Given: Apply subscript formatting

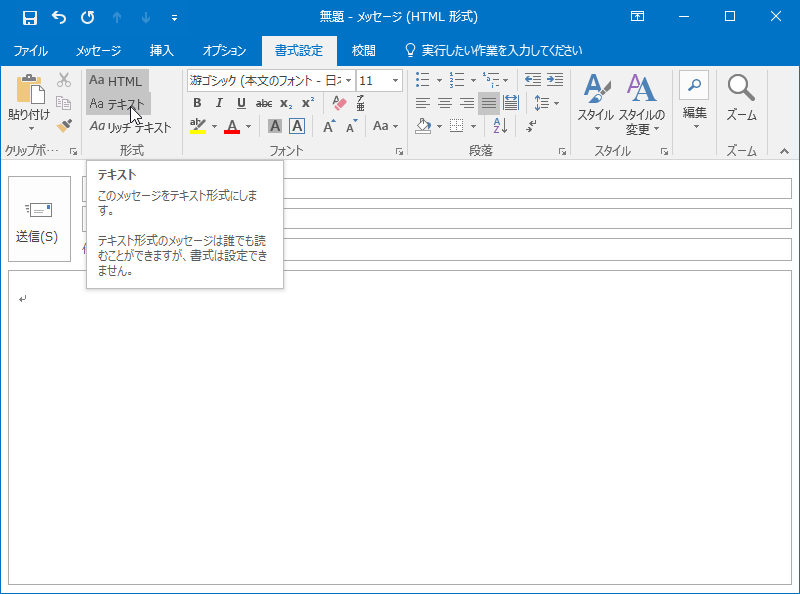Looking at the screenshot, I should pyautogui.click(x=287, y=102).
